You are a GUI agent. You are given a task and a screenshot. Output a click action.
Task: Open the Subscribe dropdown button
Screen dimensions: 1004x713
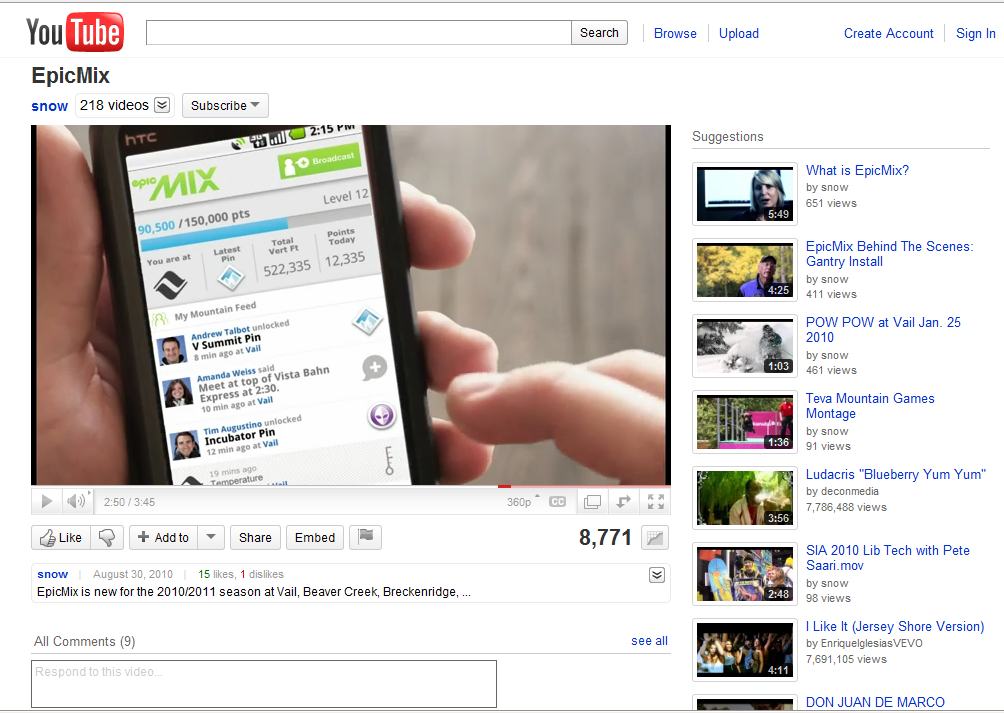coord(225,106)
